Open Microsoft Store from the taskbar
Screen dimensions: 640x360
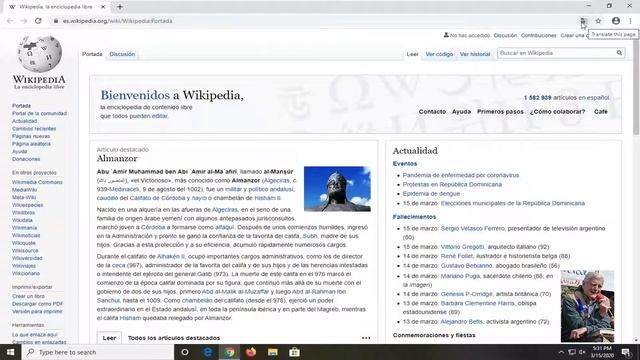(x=294, y=352)
